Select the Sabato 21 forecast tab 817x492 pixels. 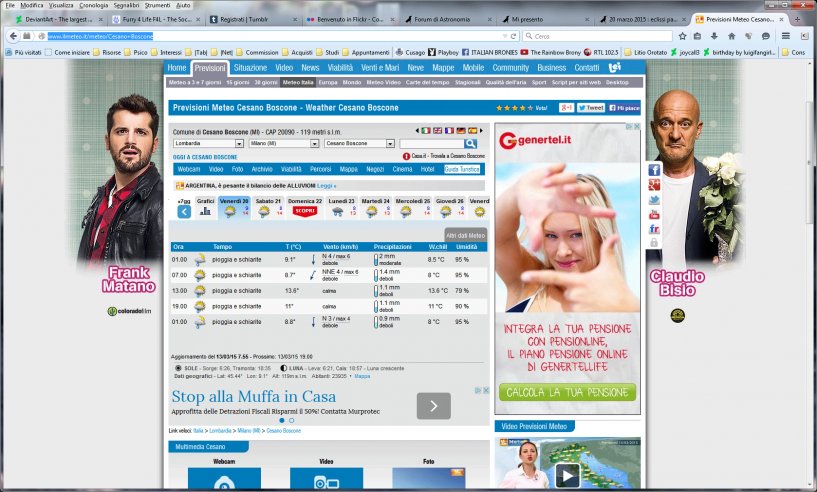click(x=269, y=208)
